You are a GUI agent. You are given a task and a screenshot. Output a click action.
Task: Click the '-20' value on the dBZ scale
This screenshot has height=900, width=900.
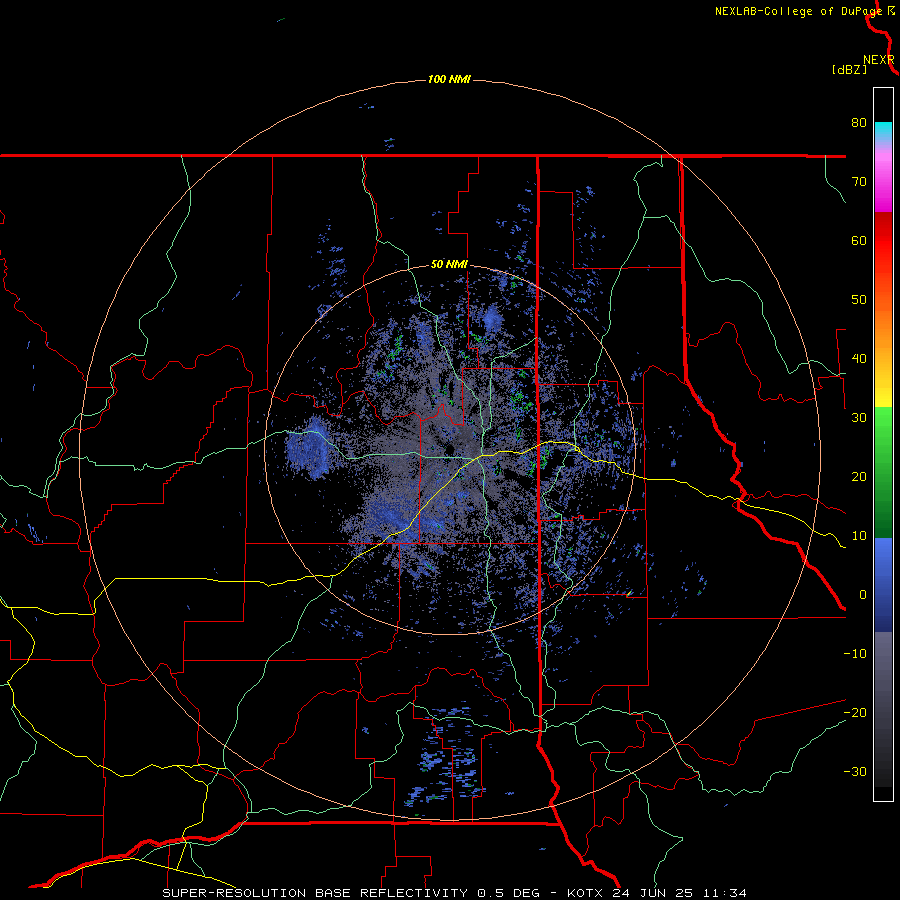(855, 713)
